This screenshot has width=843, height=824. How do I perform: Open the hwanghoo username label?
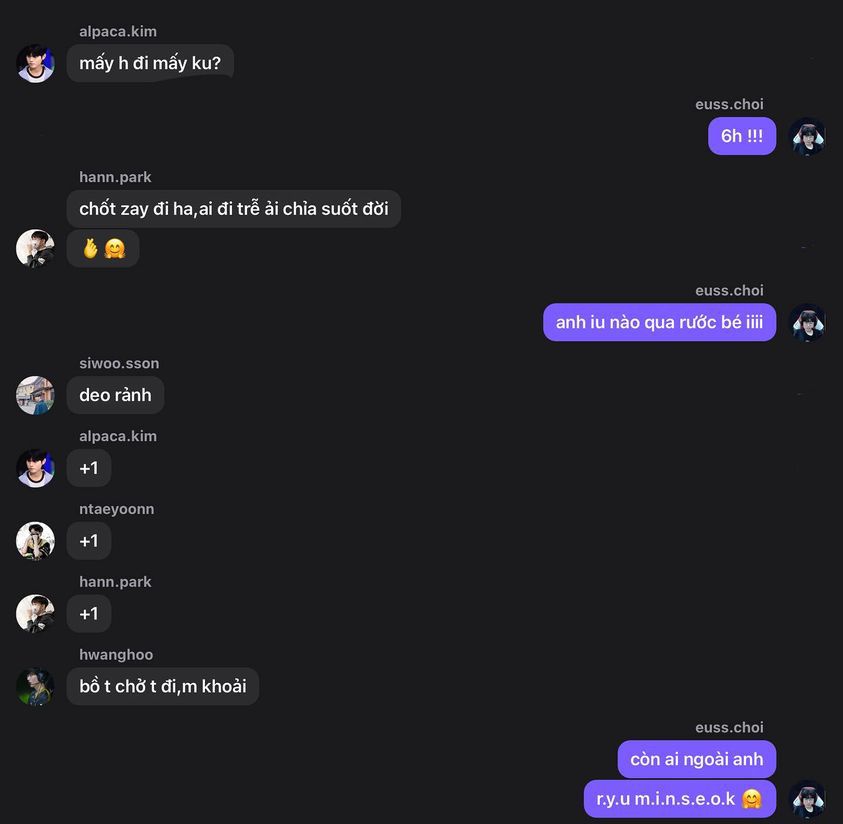tap(116, 655)
